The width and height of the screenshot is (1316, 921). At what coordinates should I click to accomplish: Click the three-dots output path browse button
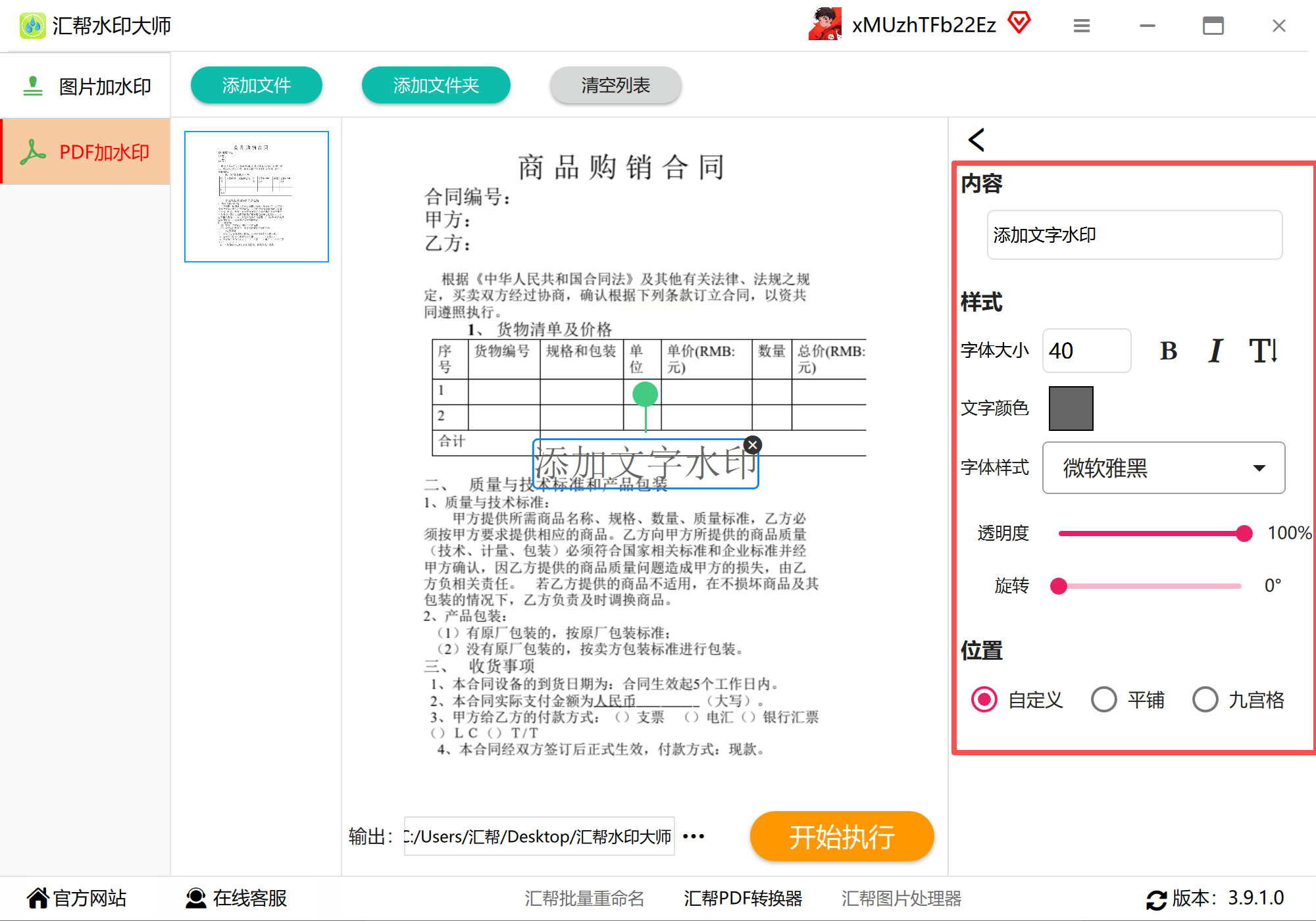pos(694,836)
